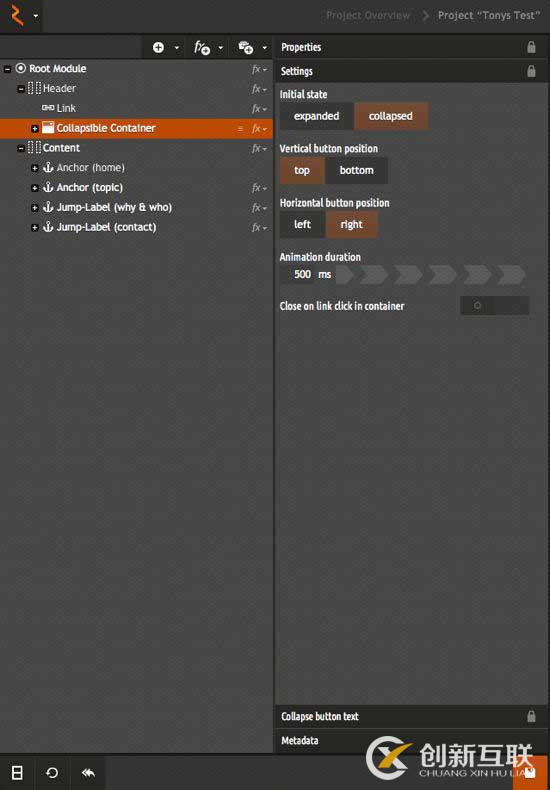The image size is (550, 790).
Task: Open dropdown next to add stack icon
Action: click(x=264, y=48)
